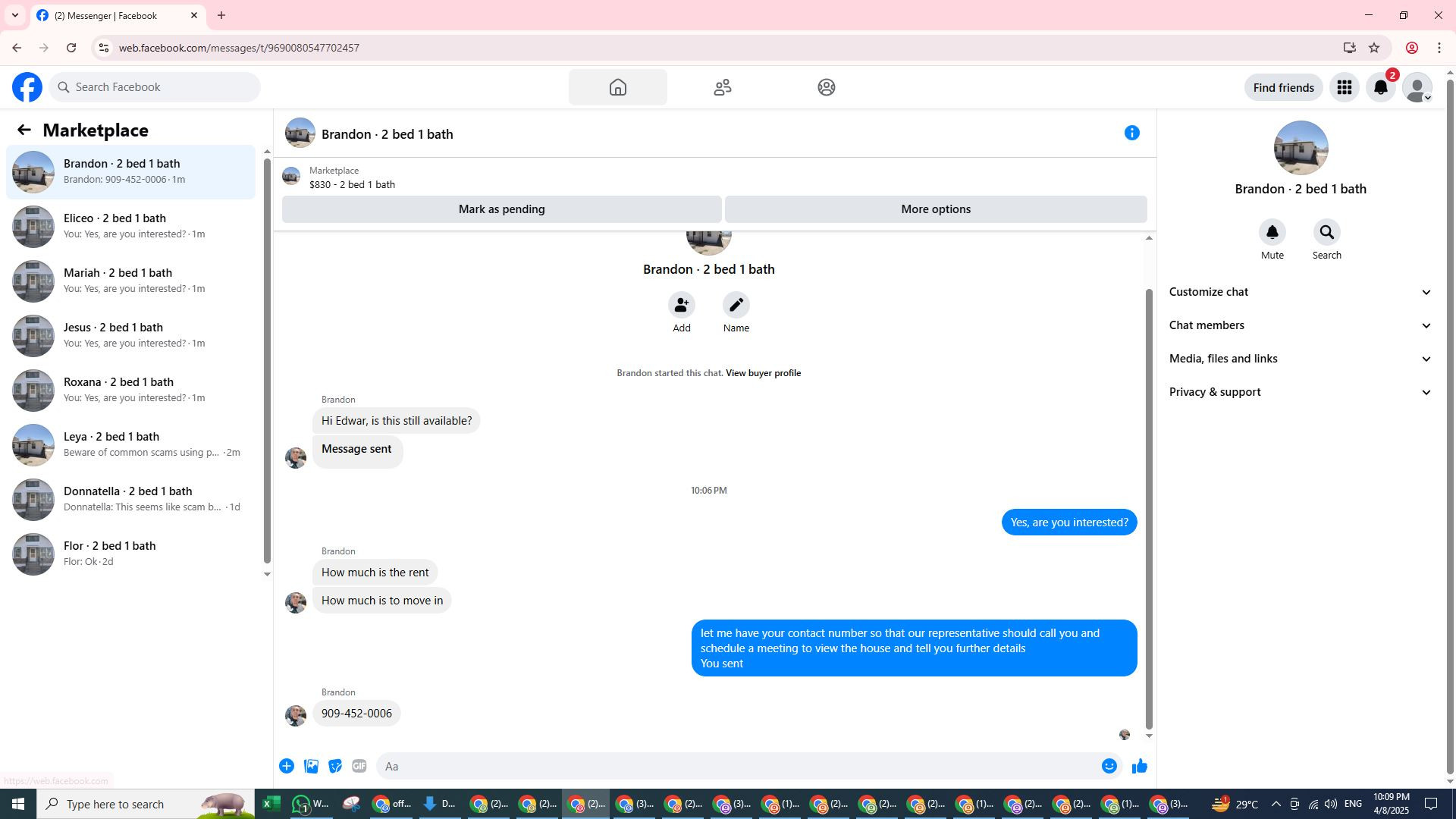
Task: Click the thumbs-up like send icon
Action: pos(1139,766)
